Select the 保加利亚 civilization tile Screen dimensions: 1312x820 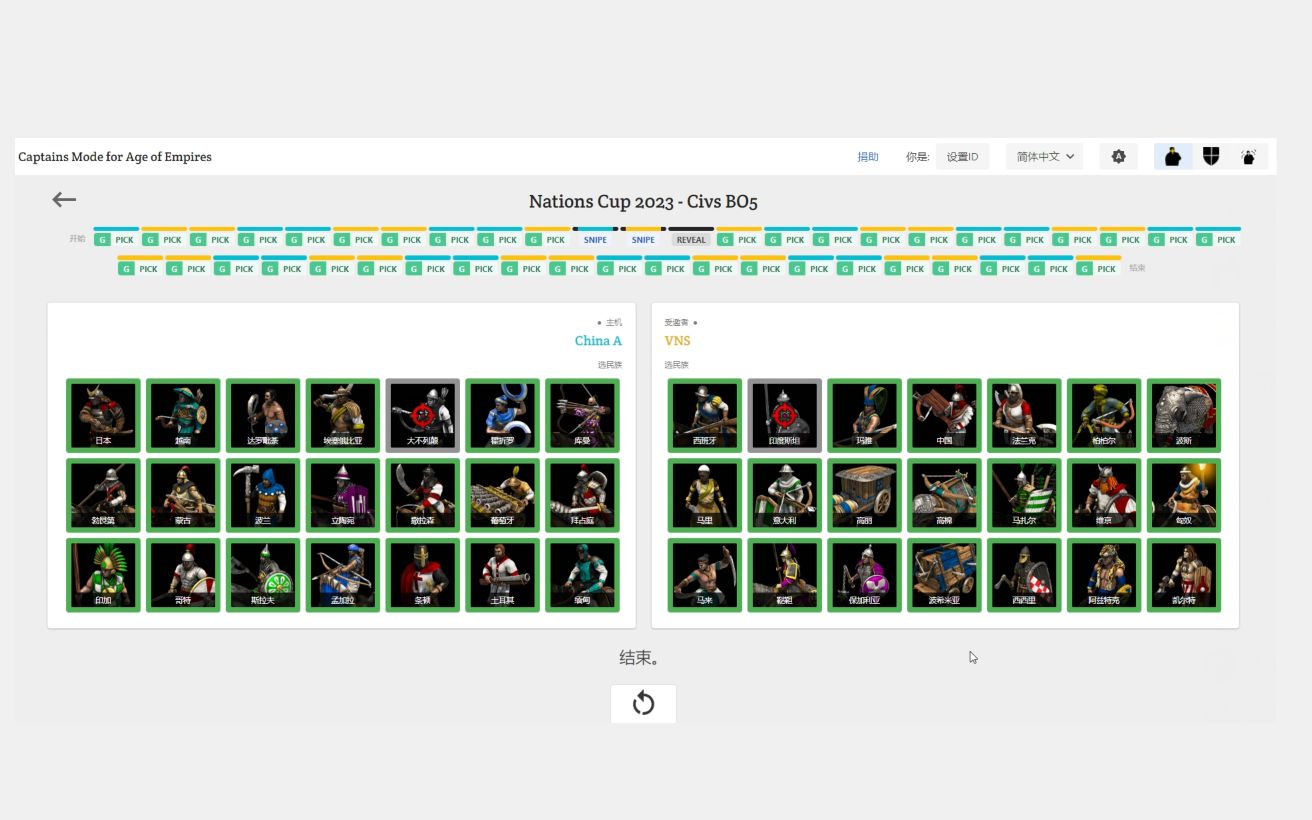click(865, 575)
